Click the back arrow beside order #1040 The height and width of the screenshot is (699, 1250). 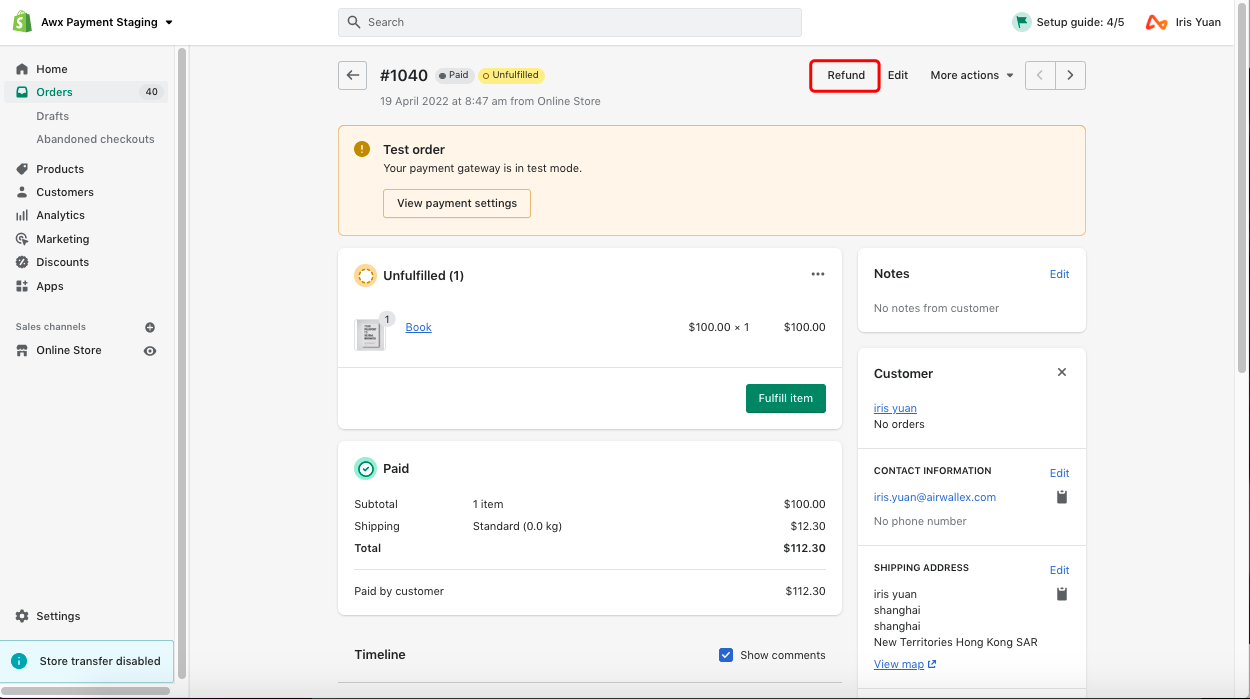(x=352, y=76)
